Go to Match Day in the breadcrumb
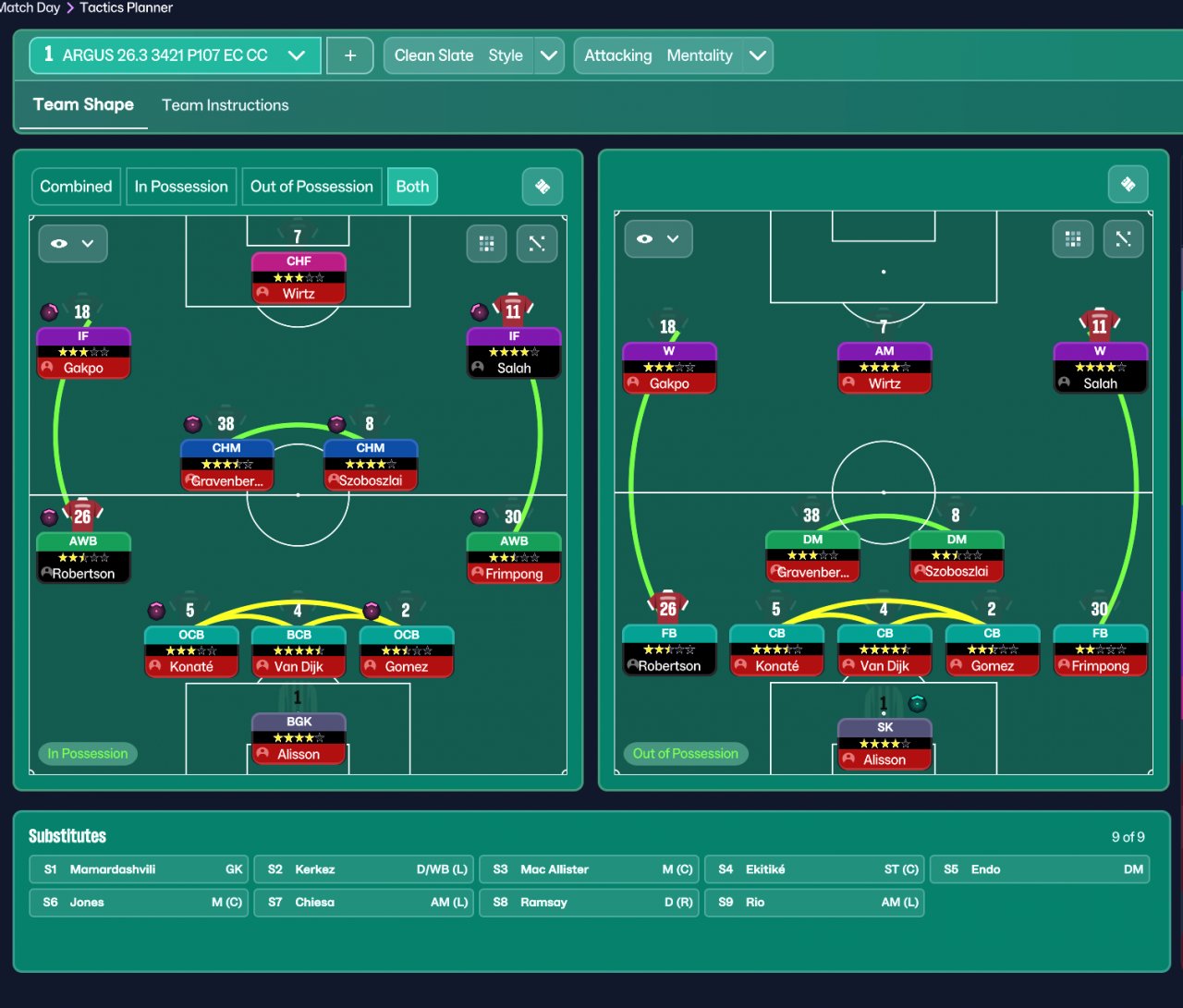The image size is (1183, 1008). coord(30,7)
